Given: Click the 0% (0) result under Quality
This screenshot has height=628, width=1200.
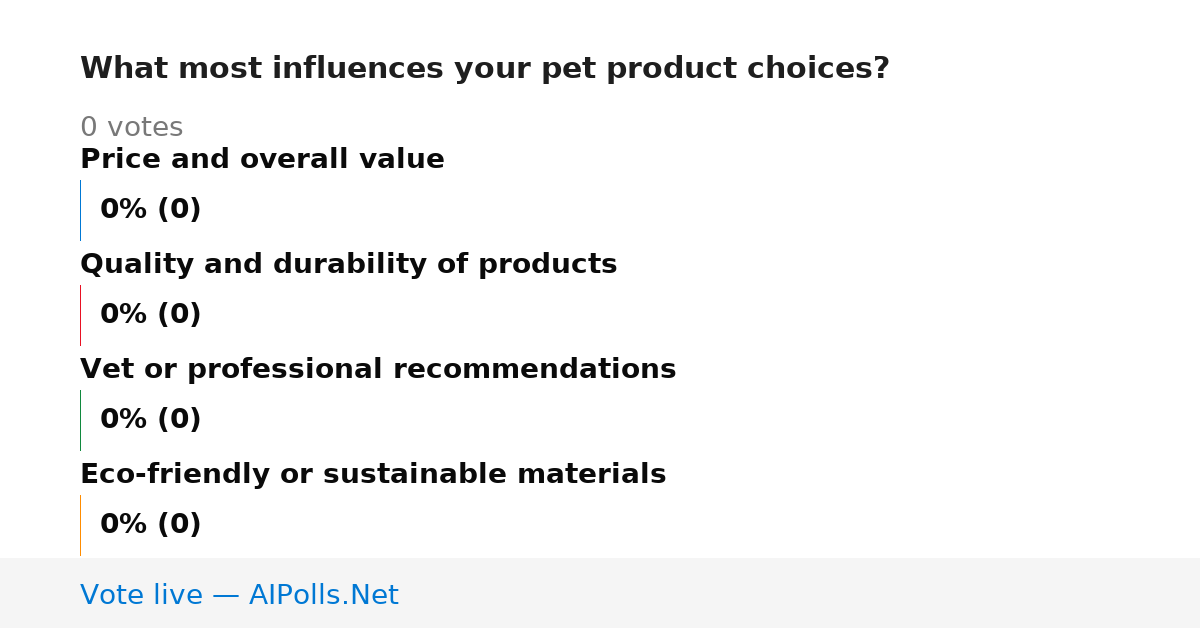Looking at the screenshot, I should [150, 315].
